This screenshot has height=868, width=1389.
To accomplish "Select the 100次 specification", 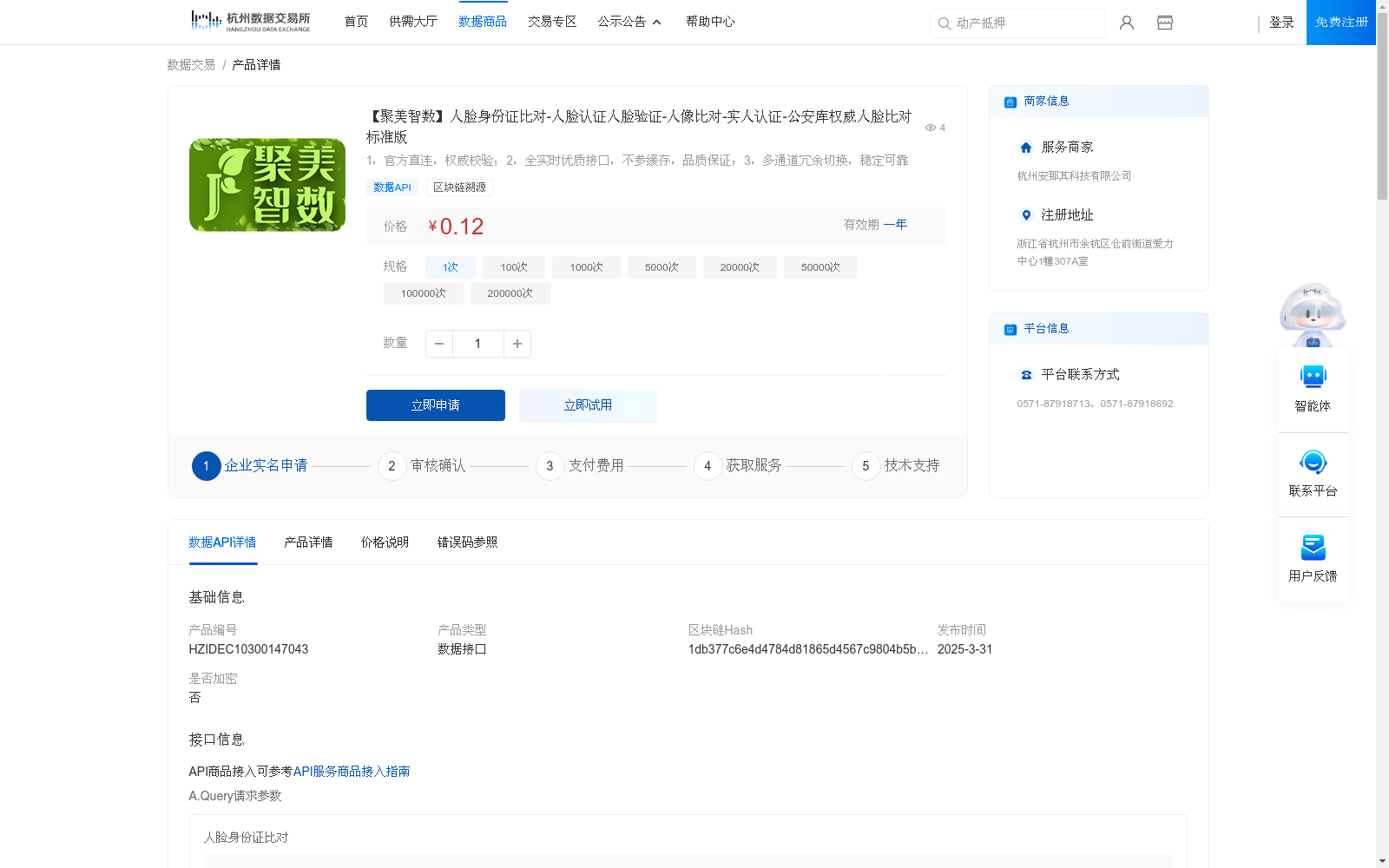I will [x=514, y=267].
